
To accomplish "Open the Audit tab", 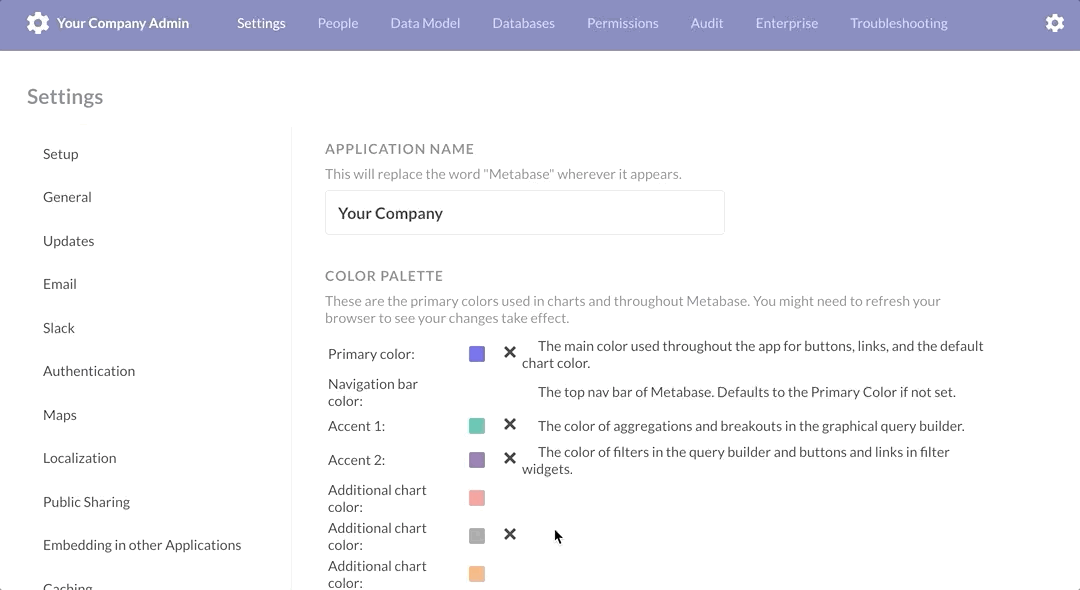I will (707, 23).
